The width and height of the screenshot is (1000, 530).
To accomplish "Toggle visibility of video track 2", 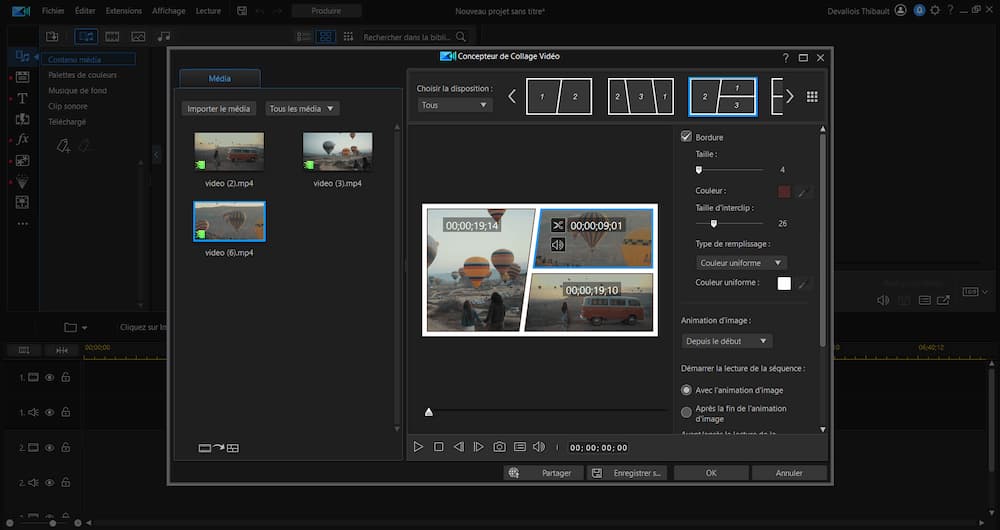I will [x=49, y=448].
